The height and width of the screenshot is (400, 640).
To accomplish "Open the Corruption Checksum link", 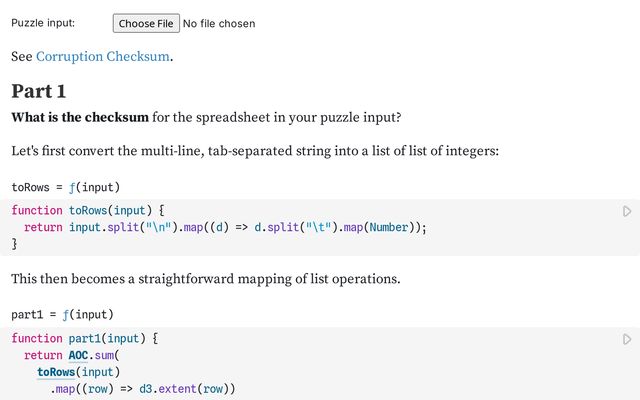I will point(103,57).
